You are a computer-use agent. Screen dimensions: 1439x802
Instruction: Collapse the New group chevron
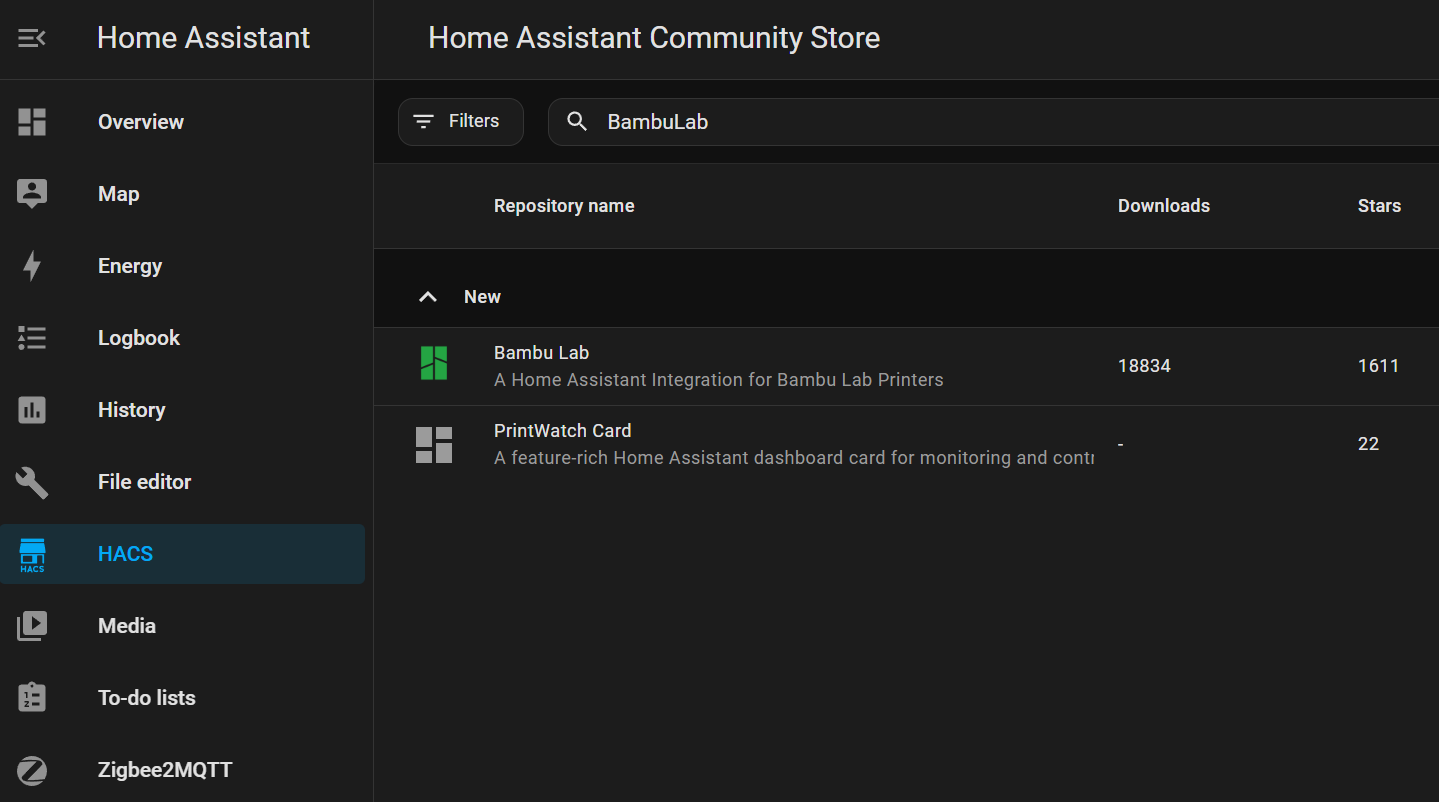tap(428, 297)
